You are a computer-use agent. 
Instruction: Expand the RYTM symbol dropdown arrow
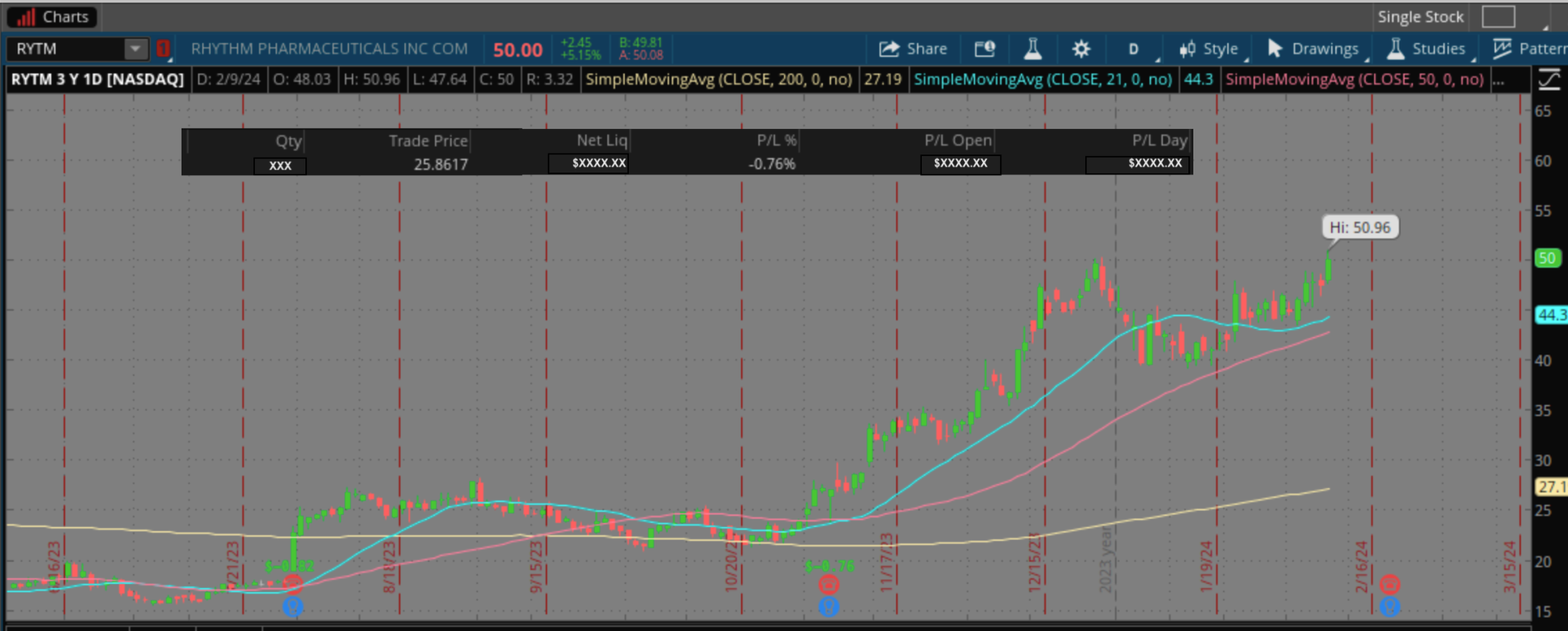[x=135, y=49]
